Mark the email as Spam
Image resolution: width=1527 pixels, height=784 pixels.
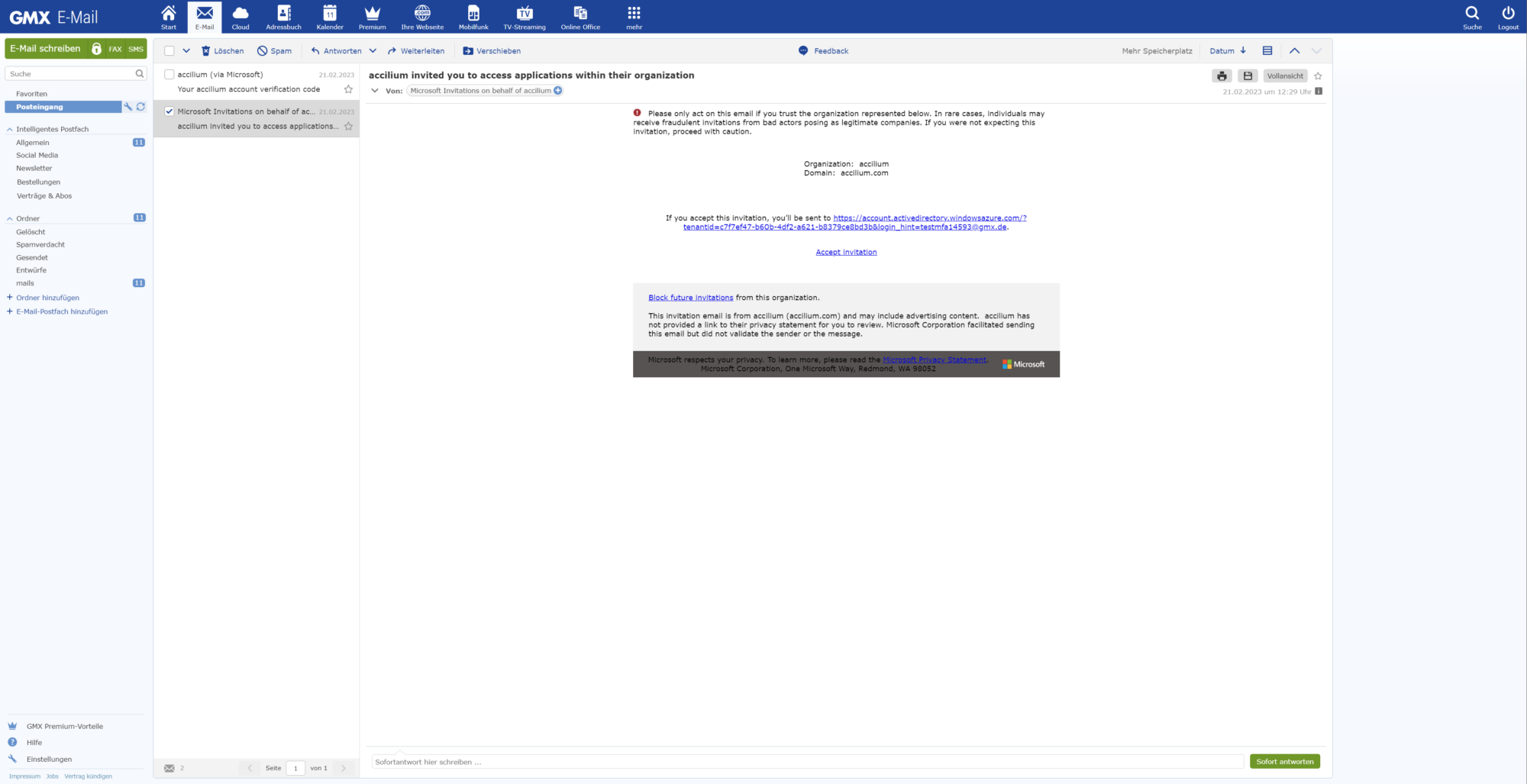pos(274,51)
